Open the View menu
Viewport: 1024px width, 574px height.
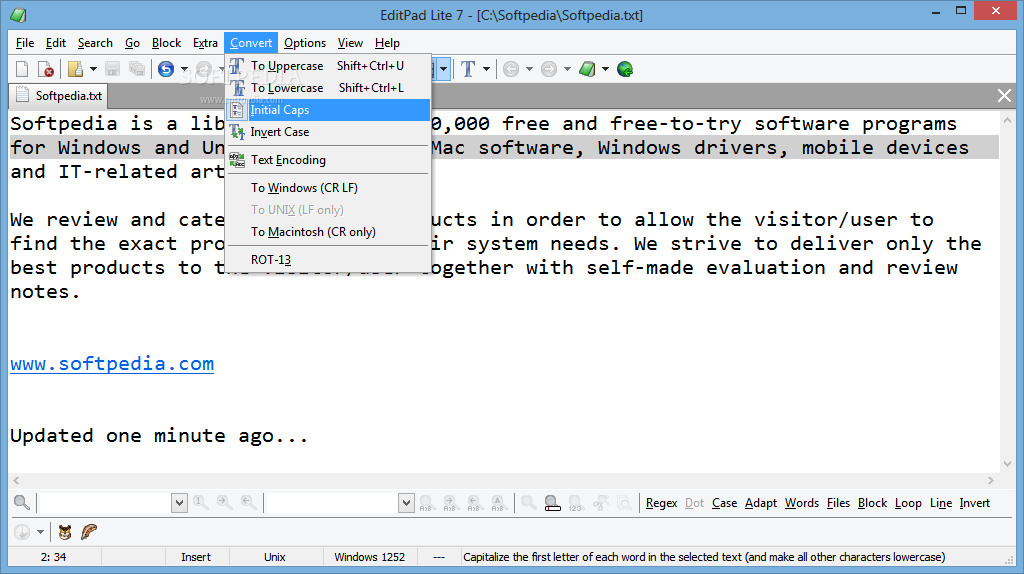point(350,43)
